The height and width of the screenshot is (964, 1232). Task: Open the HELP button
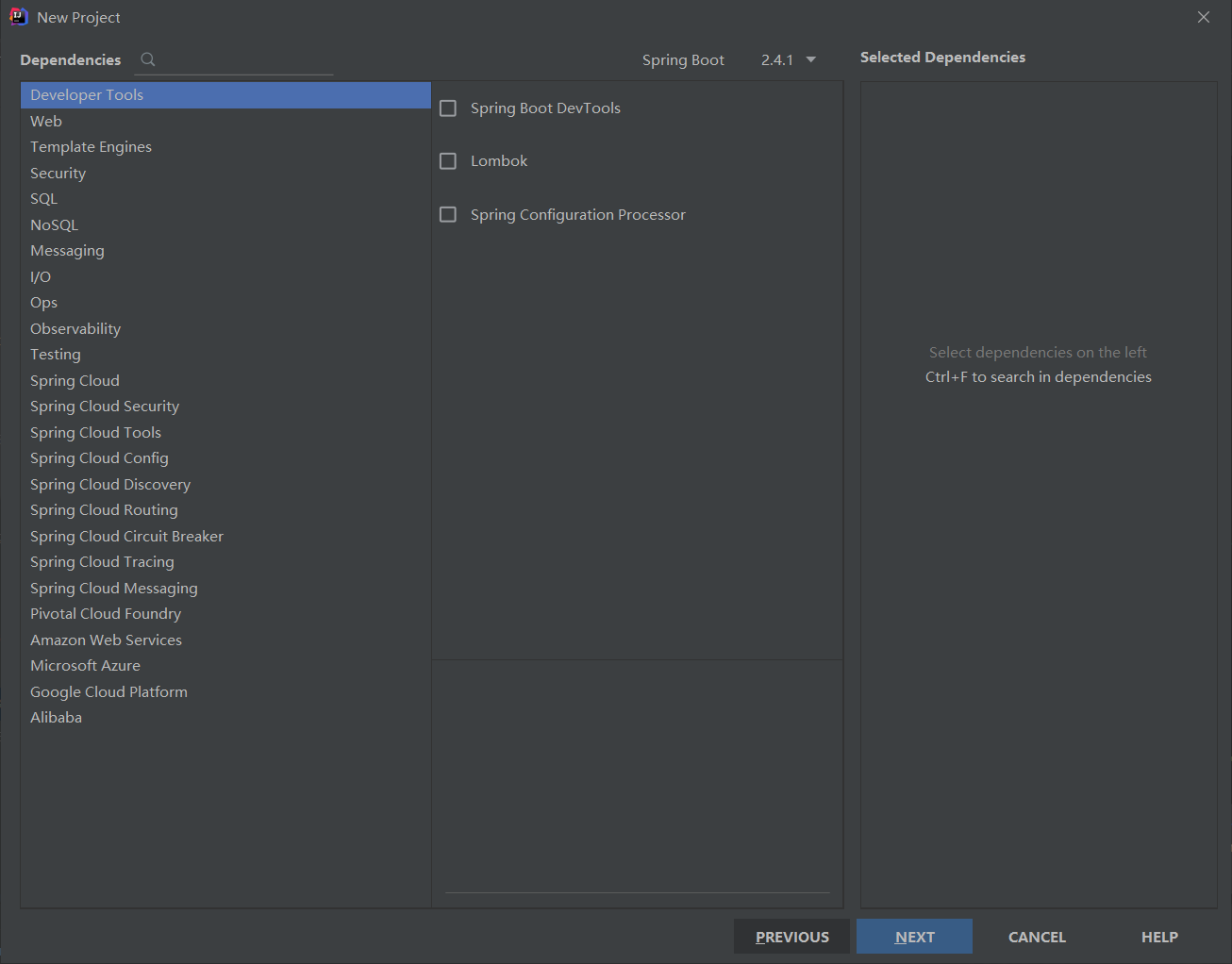pyautogui.click(x=1159, y=937)
